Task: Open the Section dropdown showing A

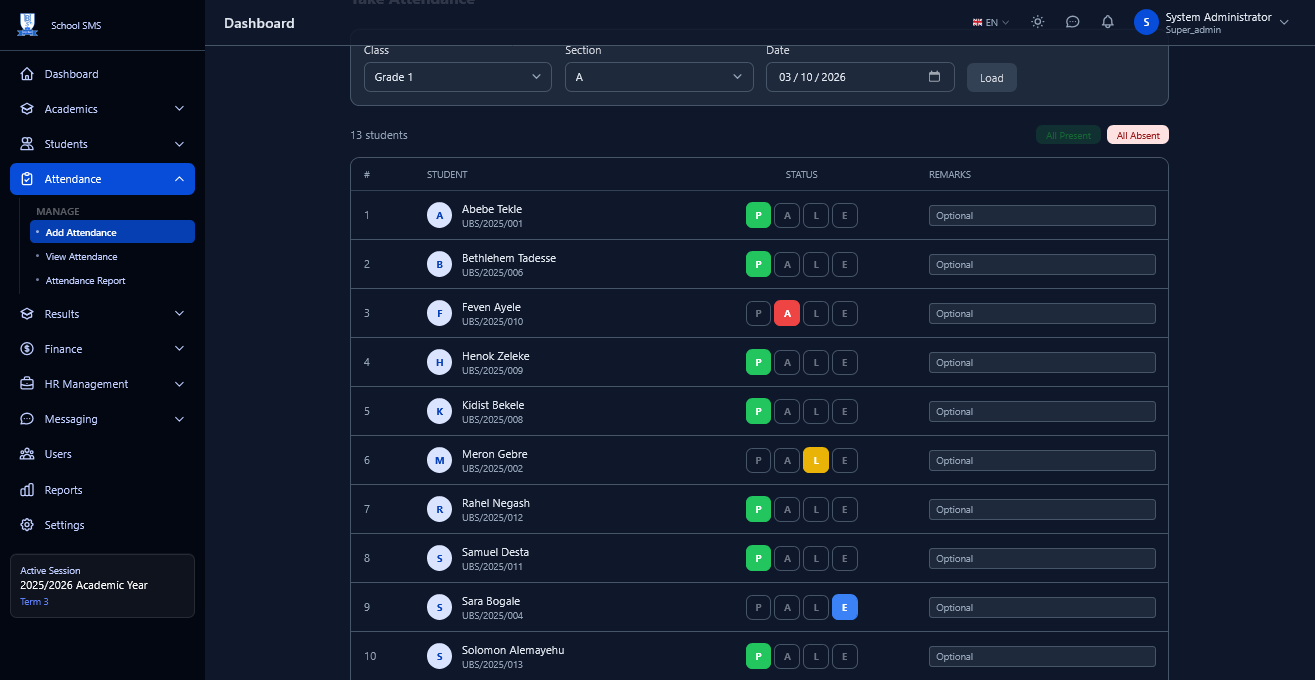Action: click(x=659, y=77)
